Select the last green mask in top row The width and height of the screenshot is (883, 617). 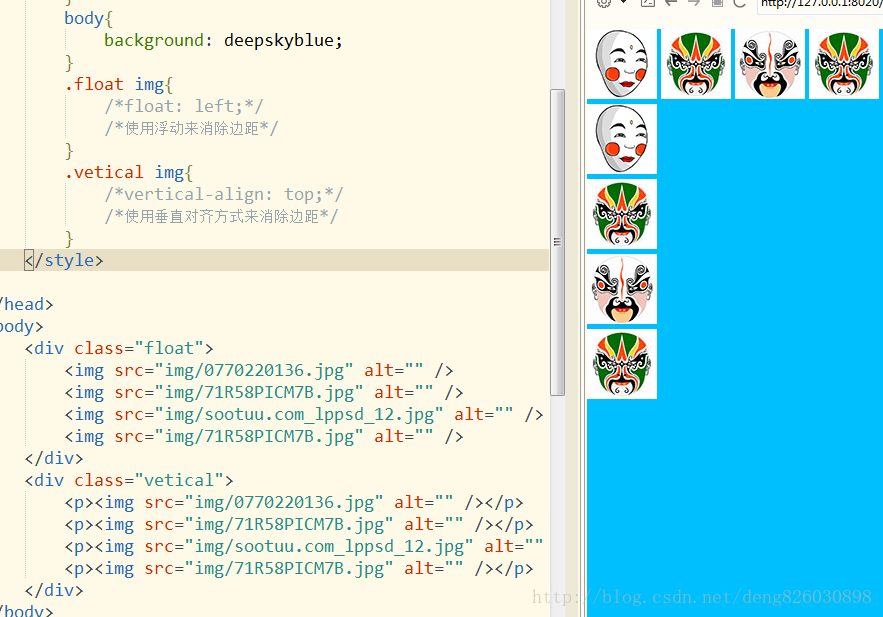(844, 64)
